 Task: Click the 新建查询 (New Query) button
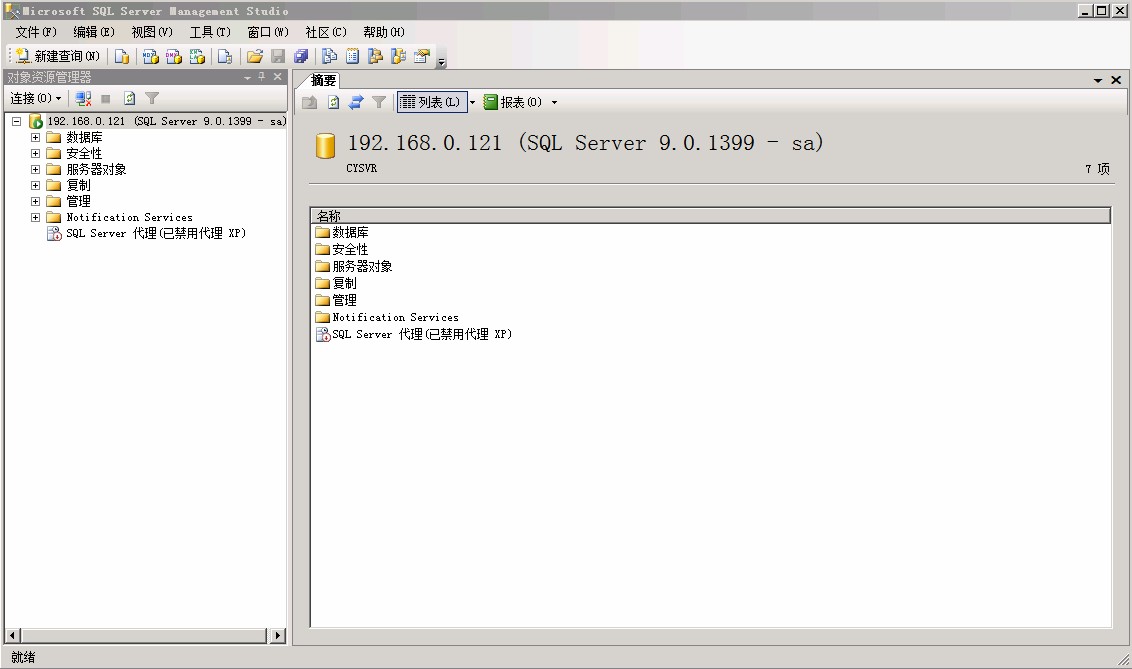pyautogui.click(x=57, y=56)
